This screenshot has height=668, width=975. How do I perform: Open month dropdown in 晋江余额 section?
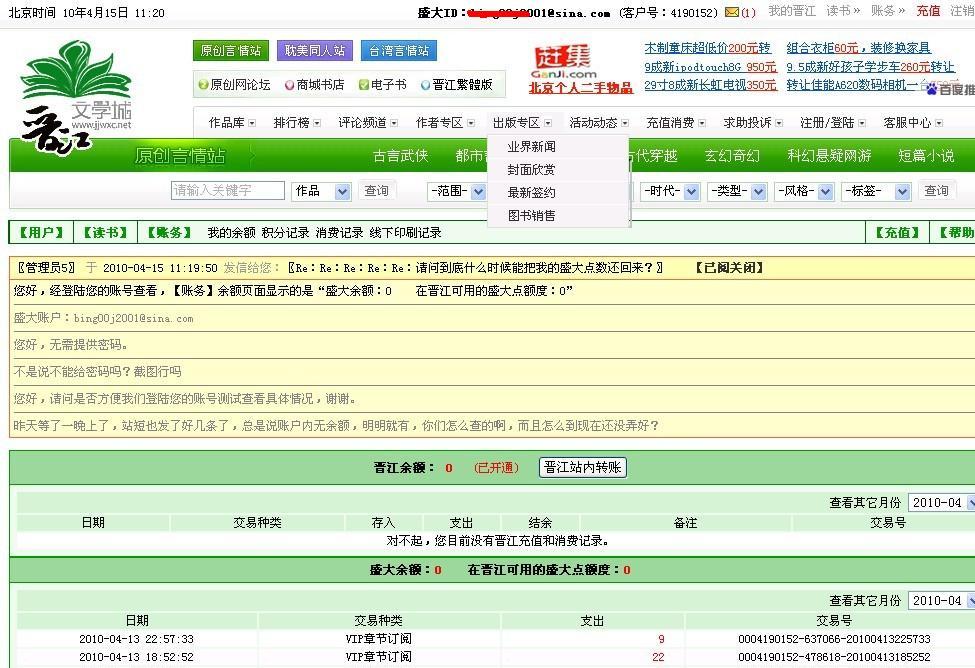[941, 502]
